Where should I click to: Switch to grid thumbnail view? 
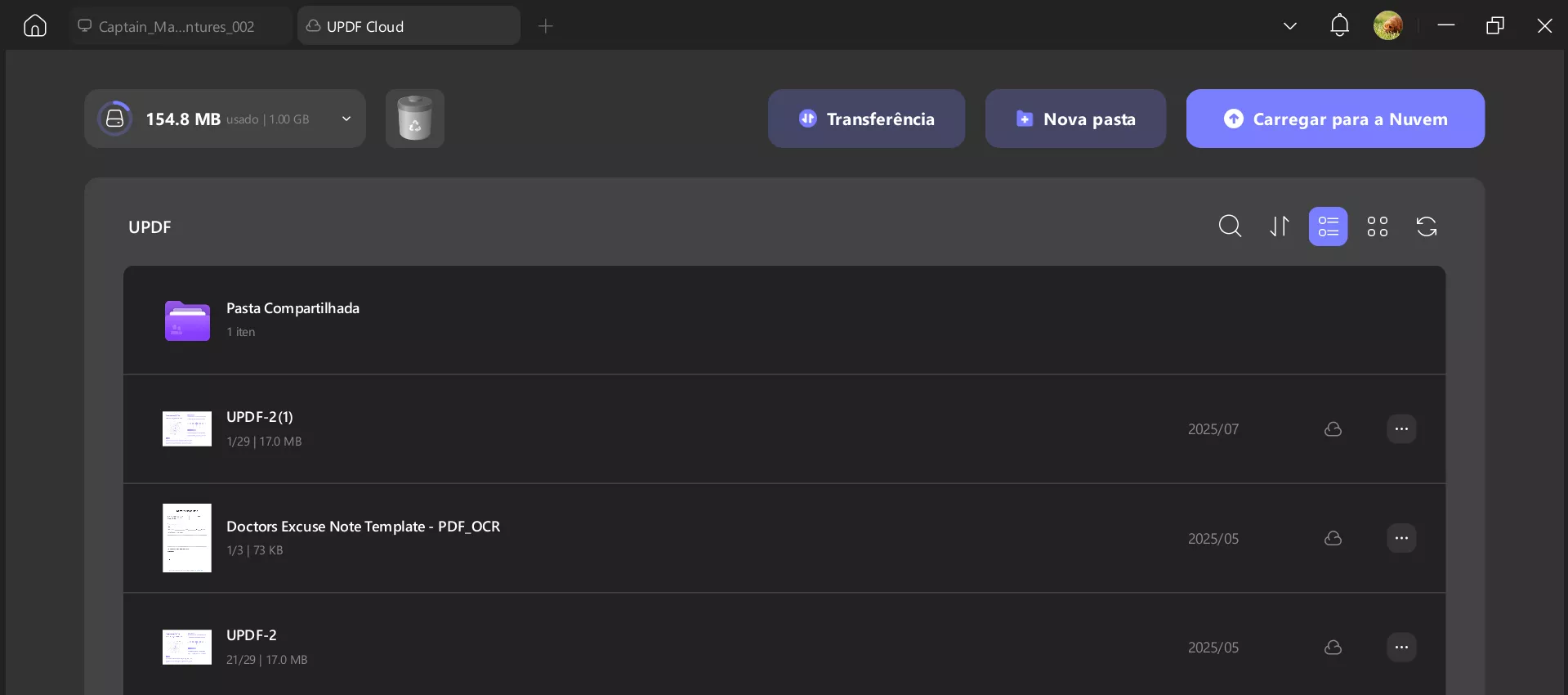click(1378, 226)
